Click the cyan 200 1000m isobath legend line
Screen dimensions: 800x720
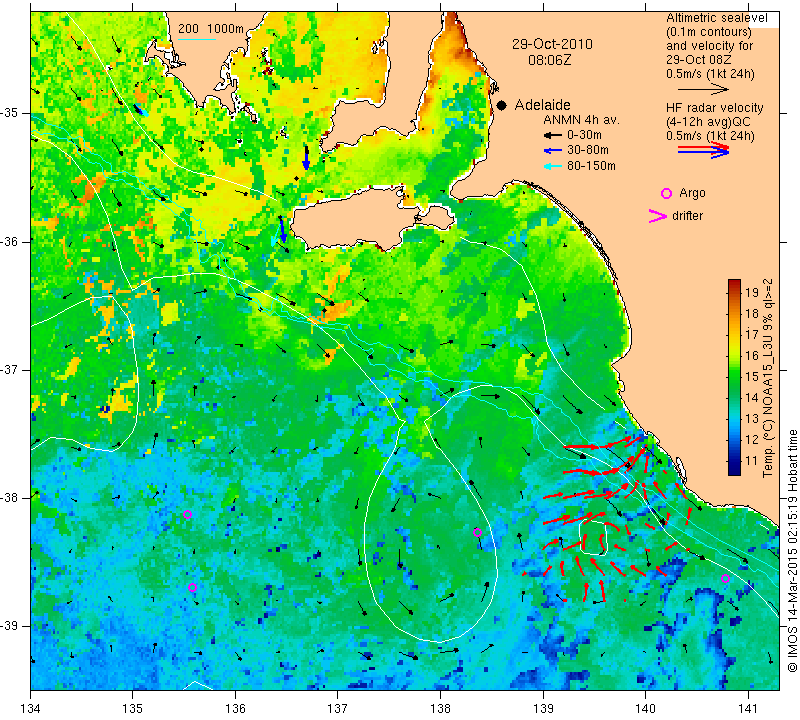click(197, 39)
